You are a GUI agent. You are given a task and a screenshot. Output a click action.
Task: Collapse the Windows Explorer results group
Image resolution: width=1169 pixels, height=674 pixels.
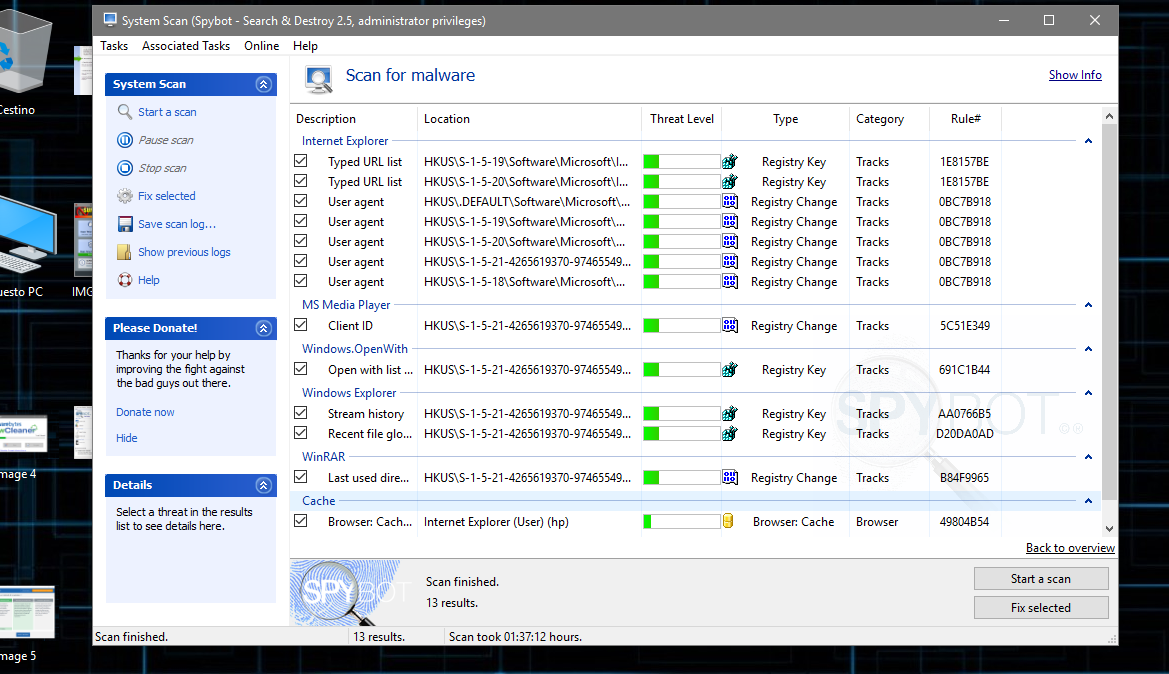tap(1088, 393)
